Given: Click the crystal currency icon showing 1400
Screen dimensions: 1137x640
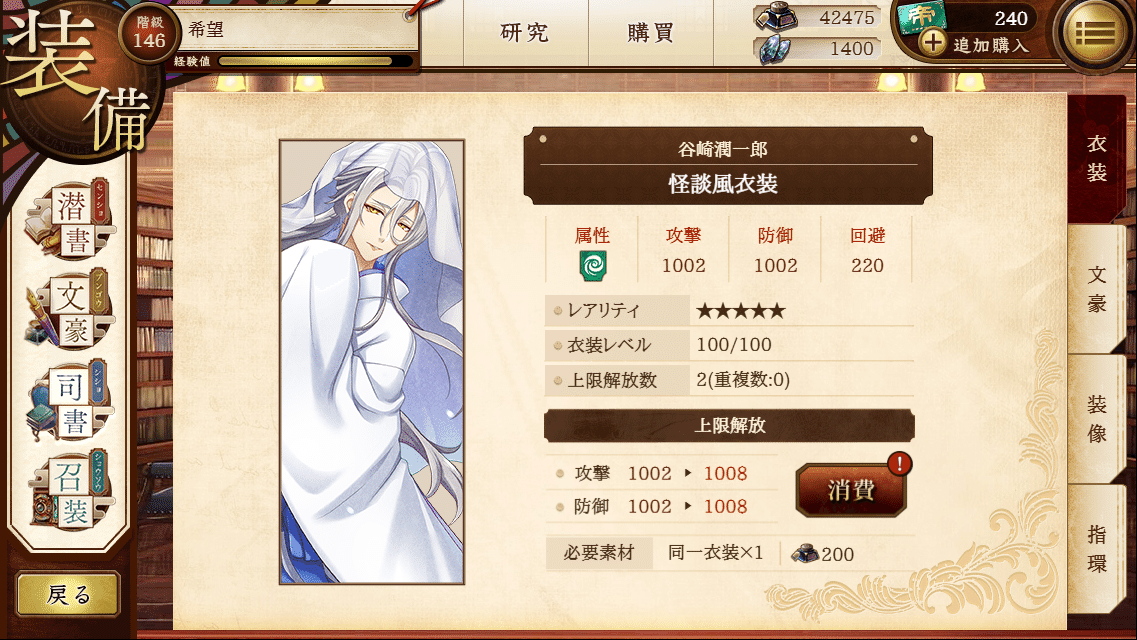Looking at the screenshot, I should point(773,50).
